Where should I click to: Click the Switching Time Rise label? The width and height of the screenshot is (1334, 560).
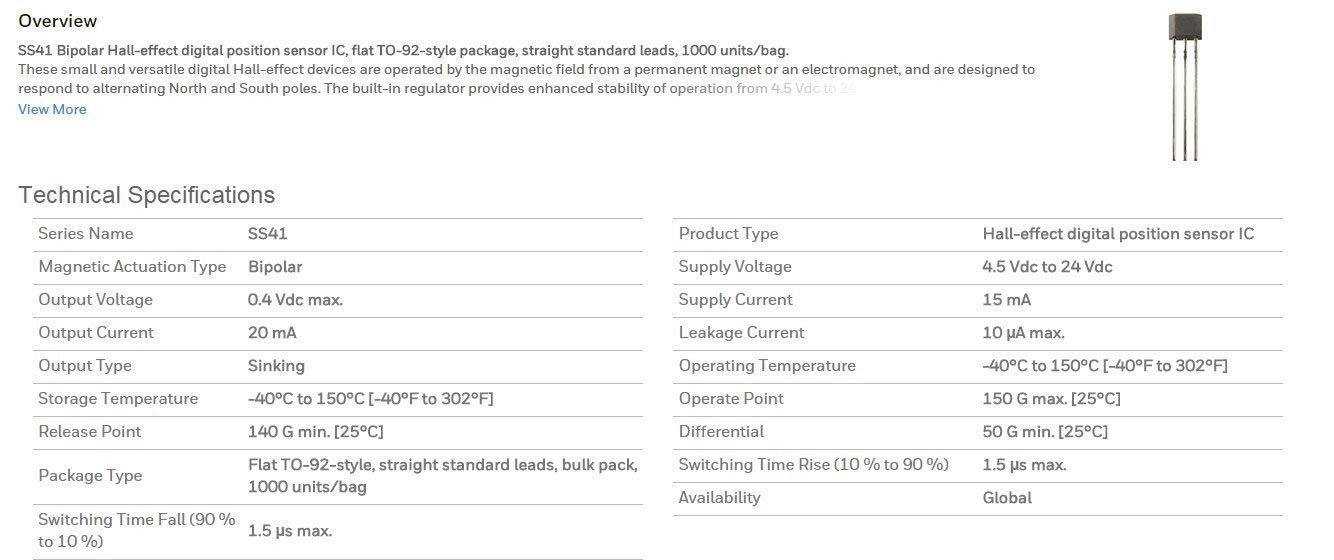pos(813,464)
